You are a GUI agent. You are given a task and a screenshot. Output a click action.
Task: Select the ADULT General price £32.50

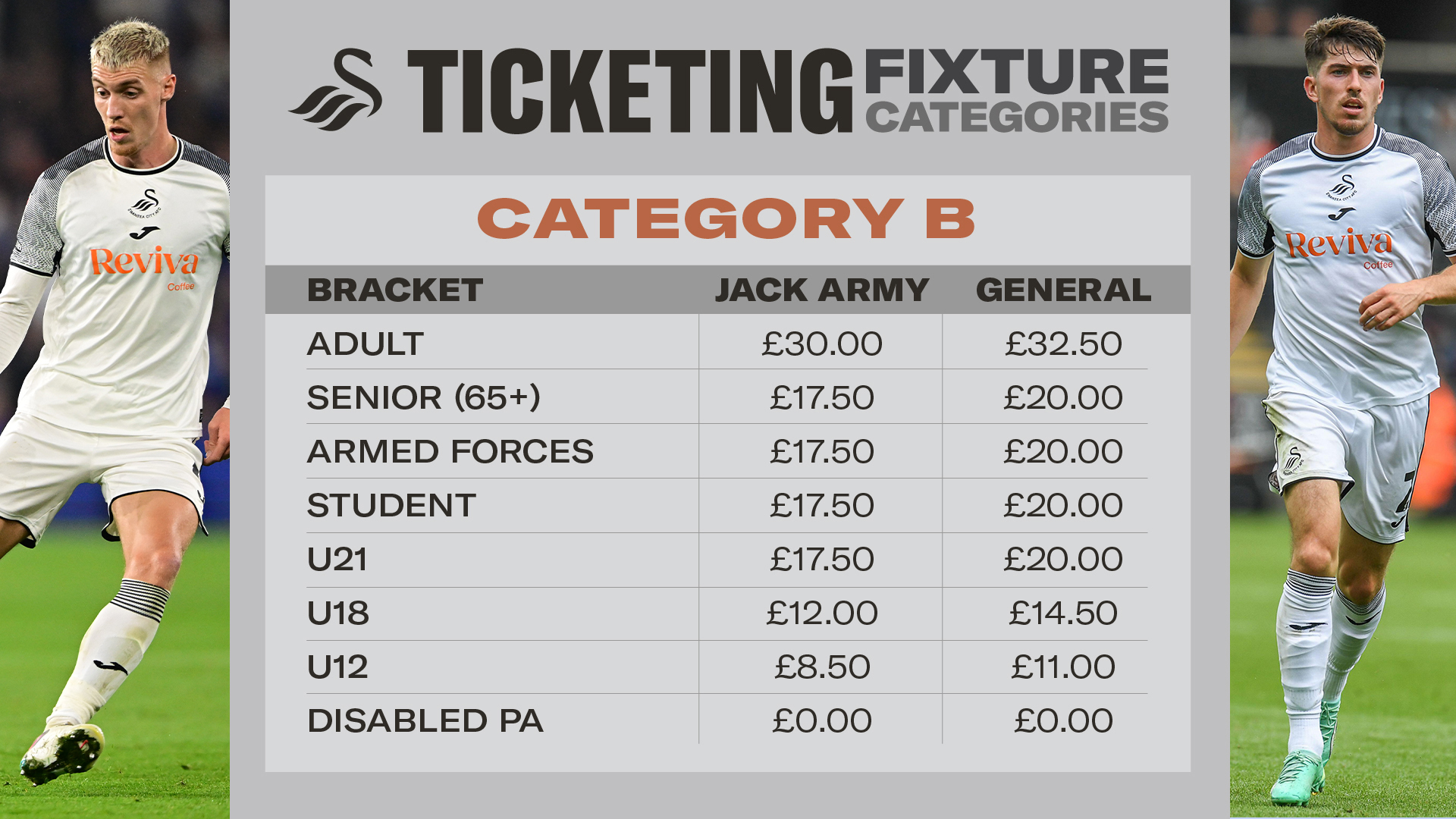(x=1063, y=344)
